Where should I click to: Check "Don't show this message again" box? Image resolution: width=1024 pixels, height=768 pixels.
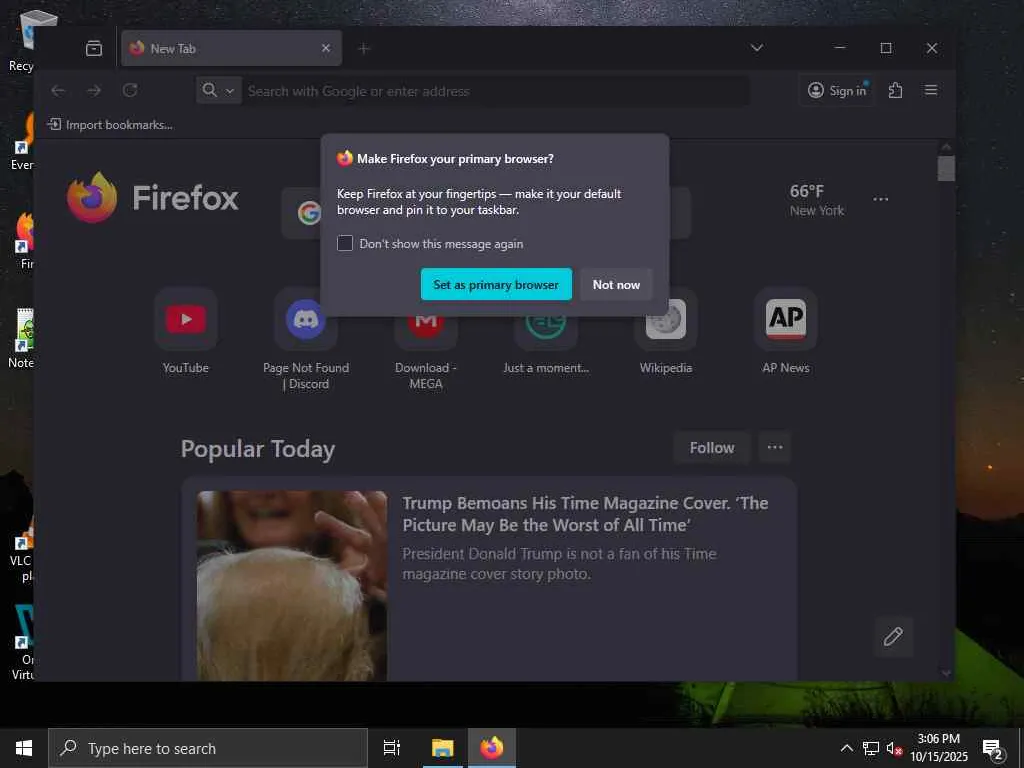pos(345,244)
